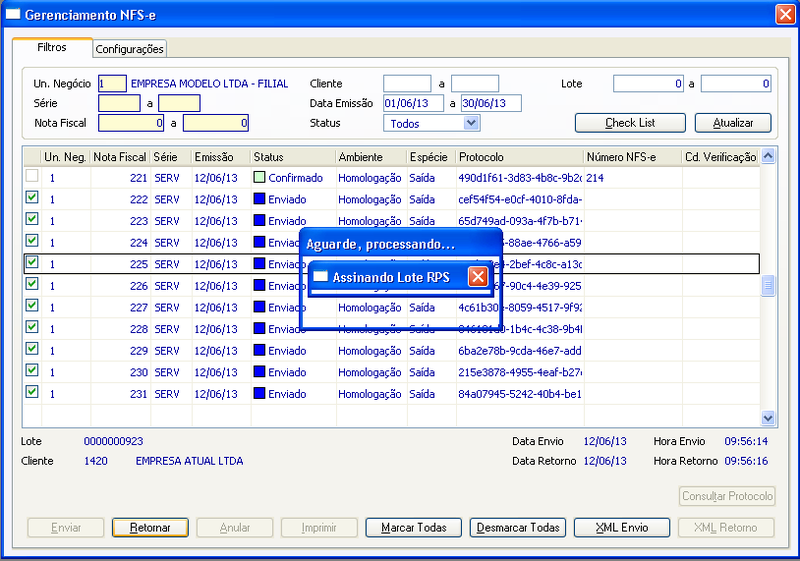Screen dimensions: 800x561
Task: Click the Atualizar button
Action: point(733,123)
